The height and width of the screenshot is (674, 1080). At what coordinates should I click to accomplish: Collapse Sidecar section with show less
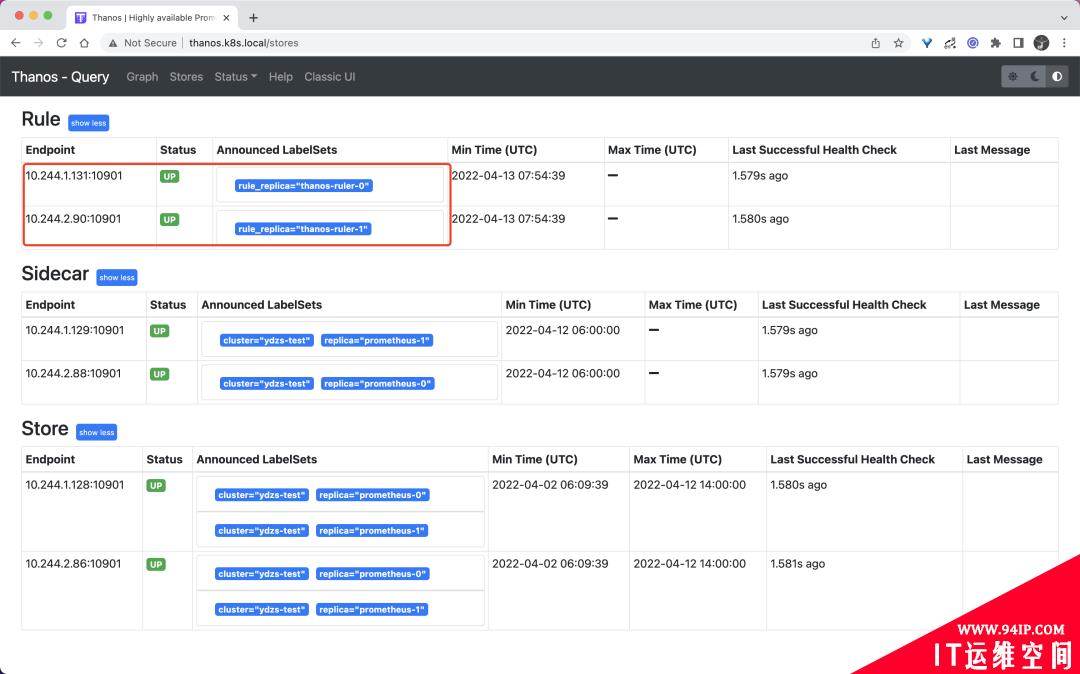point(117,277)
